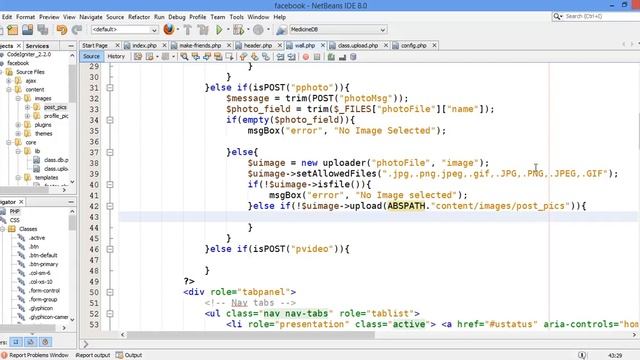Click the Build Project hammer icon
Viewport: 640px width, 360px height.
[188, 30]
